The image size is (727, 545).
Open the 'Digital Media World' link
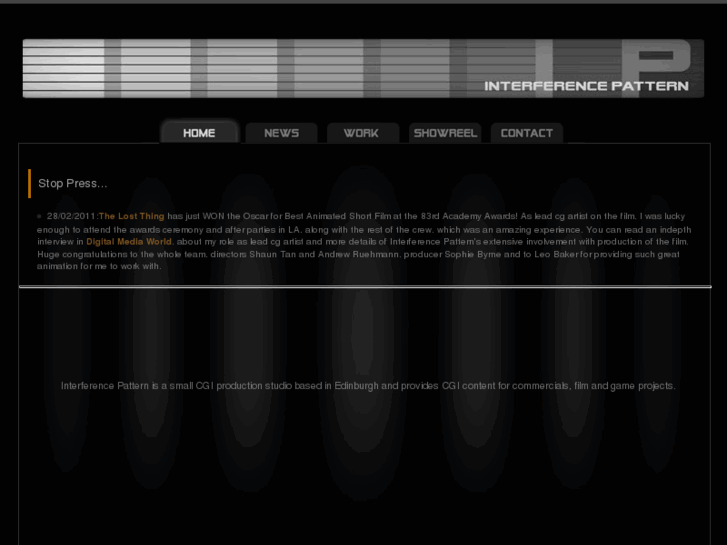pyautogui.click(x=129, y=242)
